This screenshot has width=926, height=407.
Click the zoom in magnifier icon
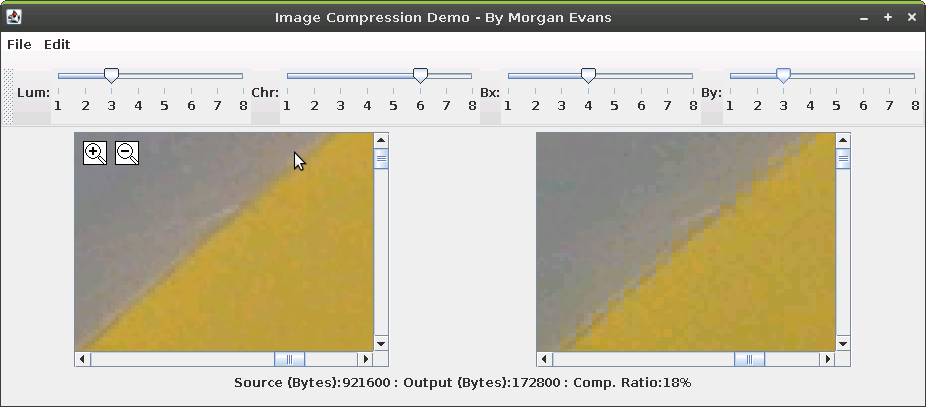click(95, 153)
